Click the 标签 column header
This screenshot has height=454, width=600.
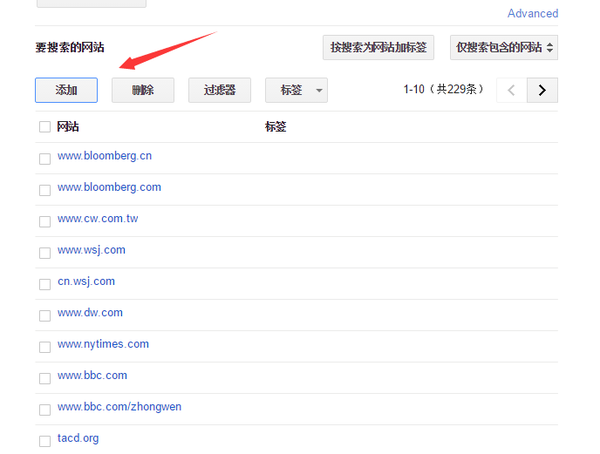[x=276, y=127]
